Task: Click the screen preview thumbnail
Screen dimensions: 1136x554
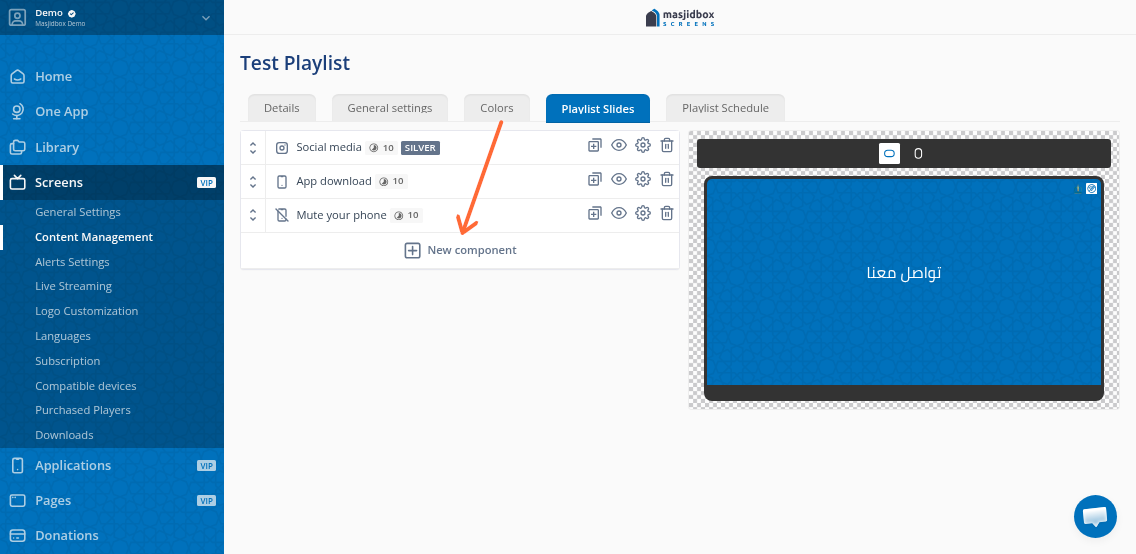Action: click(x=903, y=288)
